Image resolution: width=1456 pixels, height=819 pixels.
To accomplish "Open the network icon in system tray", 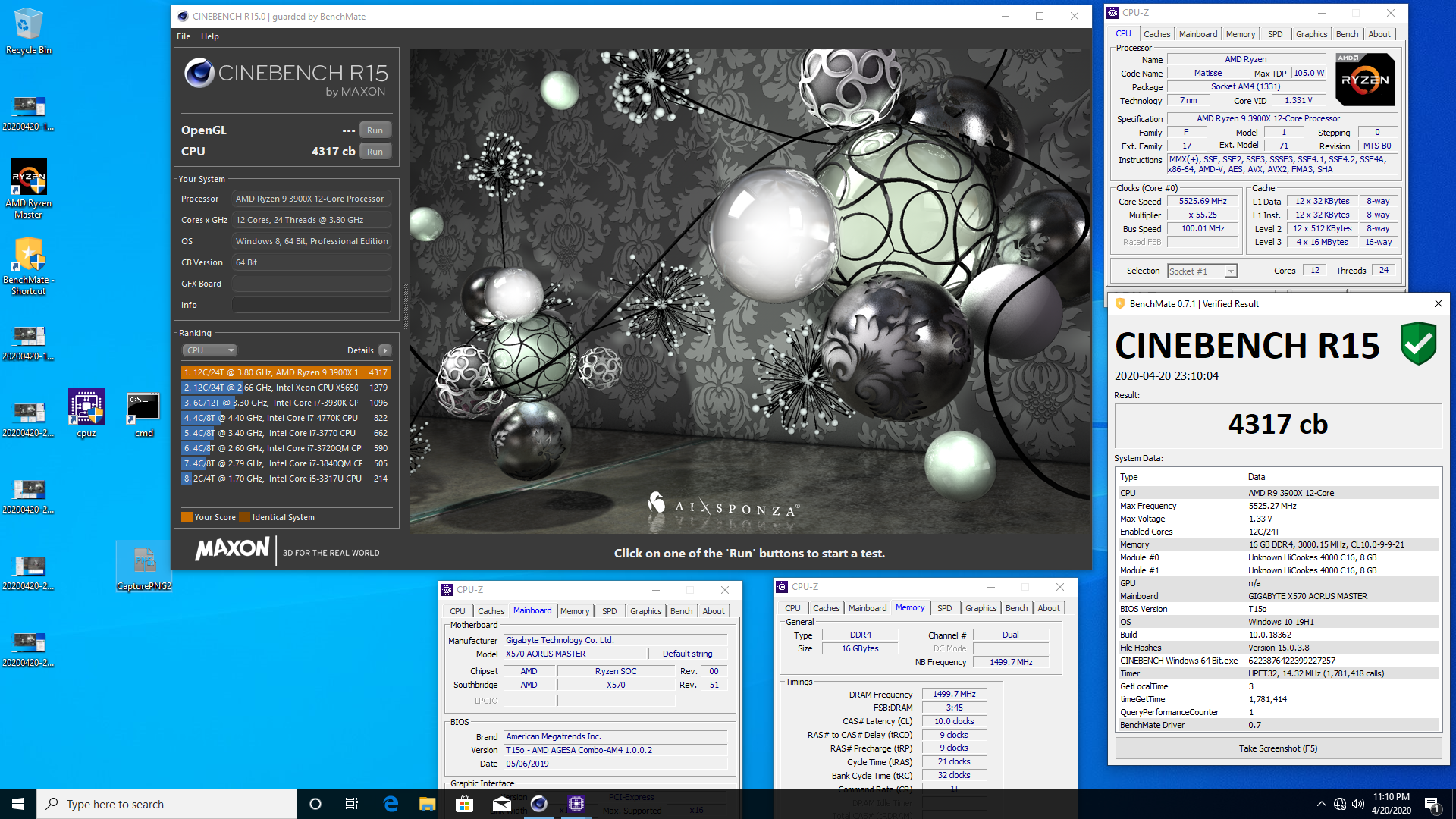I will 1340,804.
